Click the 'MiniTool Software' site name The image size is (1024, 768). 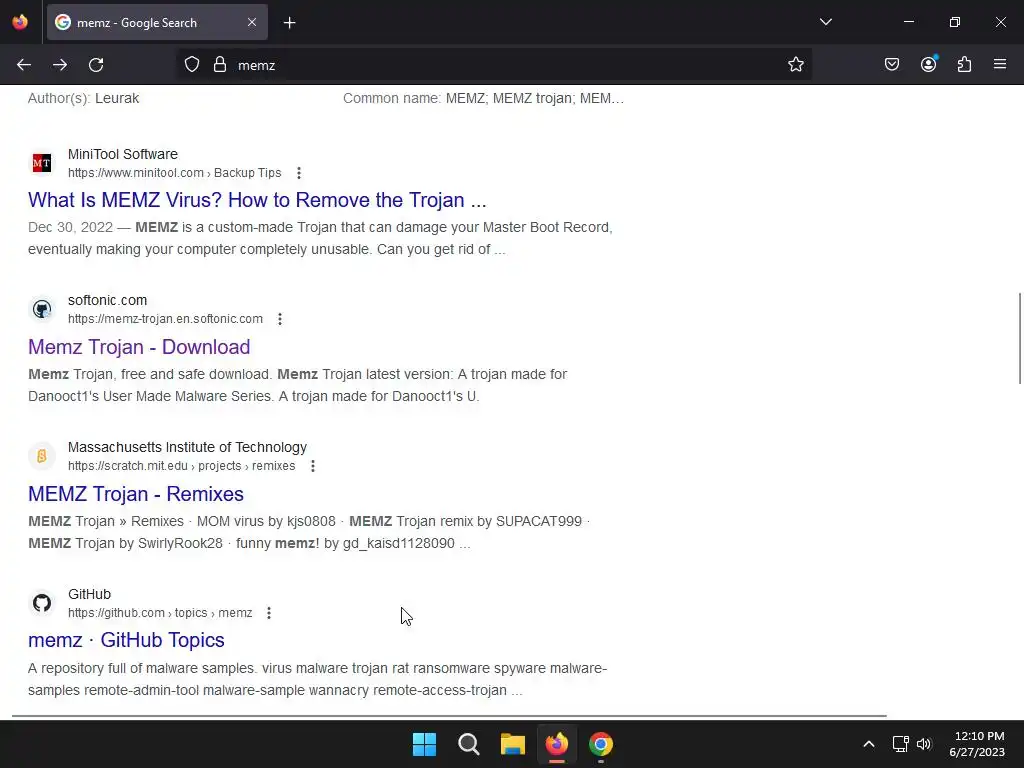(x=123, y=155)
